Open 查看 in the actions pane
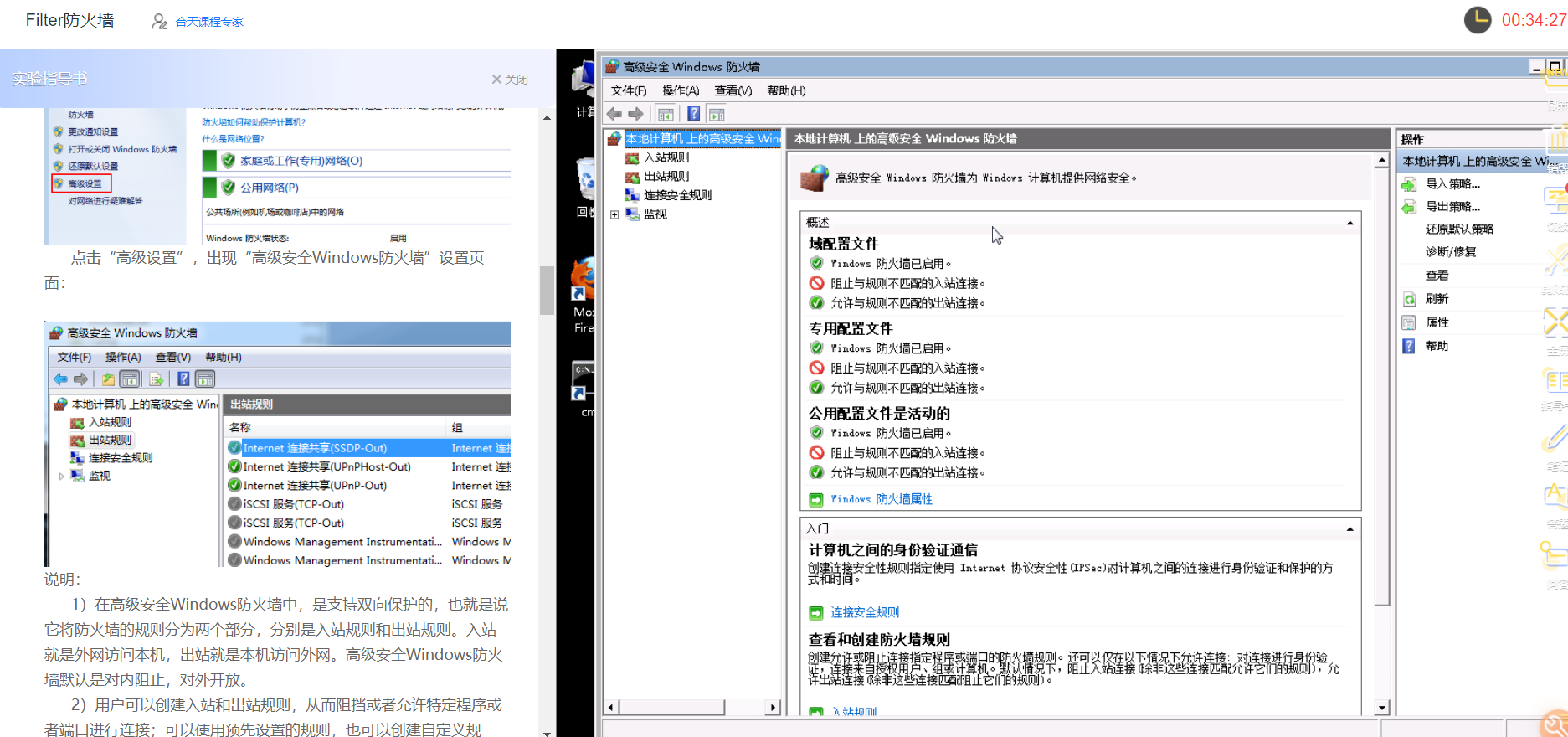Viewport: 1568px width, 737px height. (x=1437, y=276)
